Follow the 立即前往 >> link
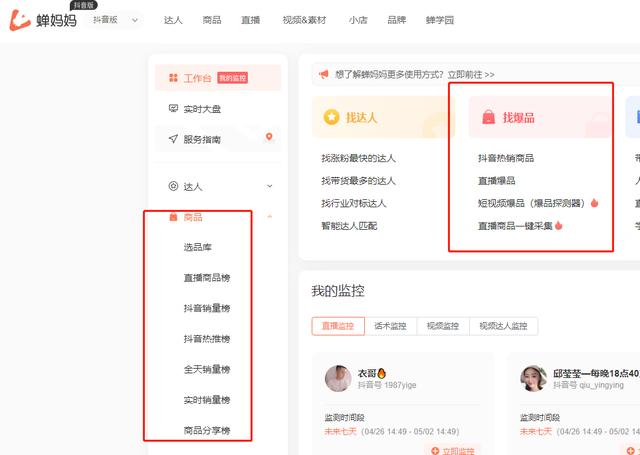640x455 pixels. [471, 75]
